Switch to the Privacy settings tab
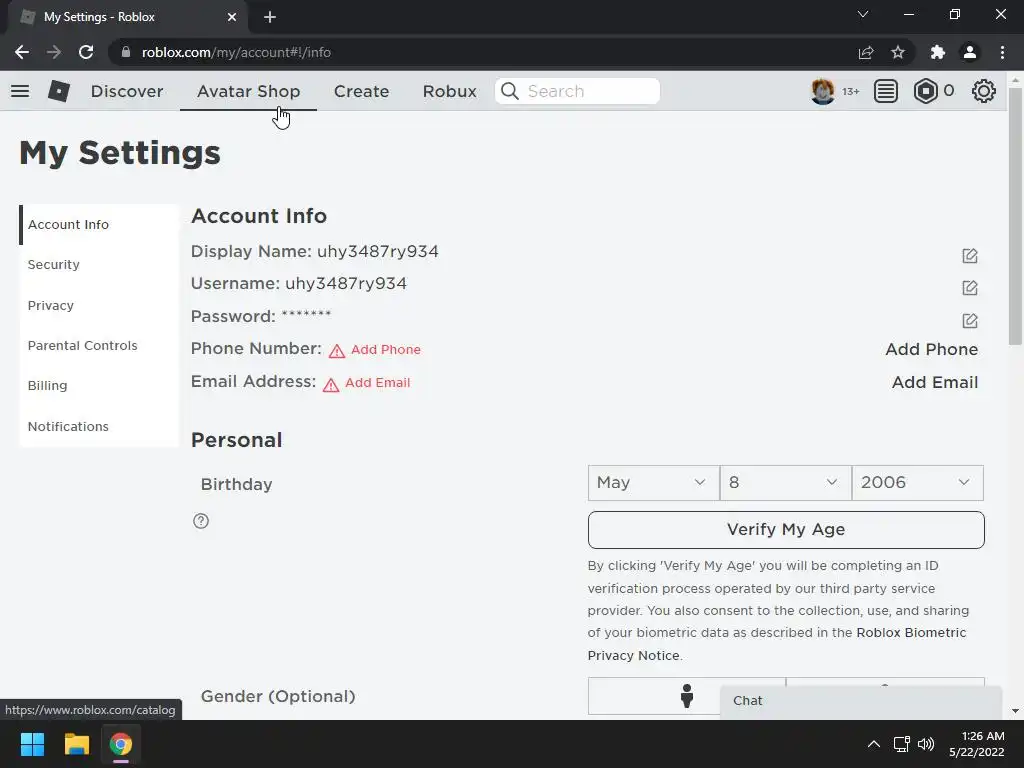The width and height of the screenshot is (1024, 768). (x=99, y=305)
